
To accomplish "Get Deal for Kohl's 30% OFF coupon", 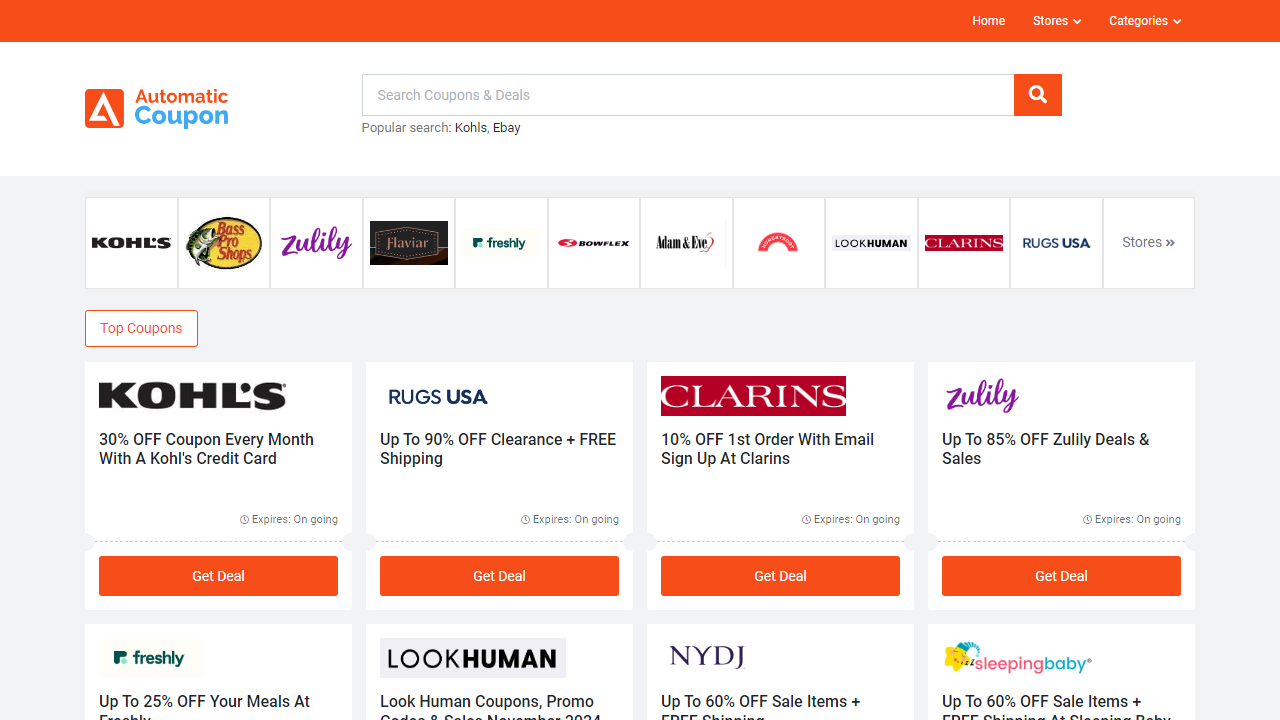I will [x=218, y=576].
